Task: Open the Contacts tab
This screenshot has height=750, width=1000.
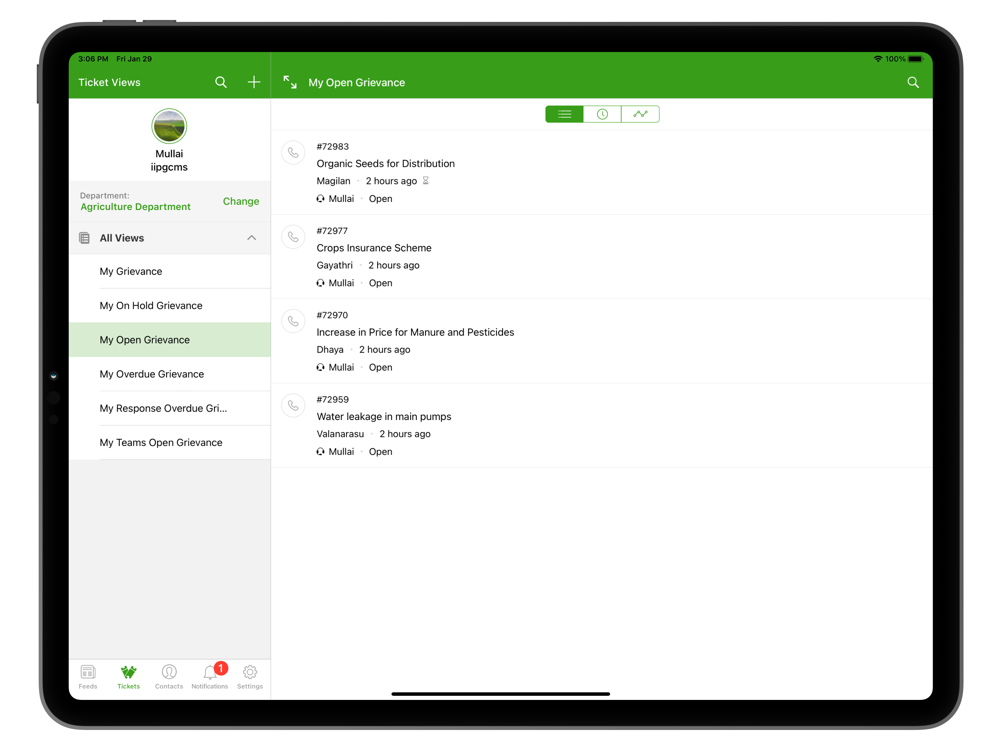Action: tap(169, 677)
